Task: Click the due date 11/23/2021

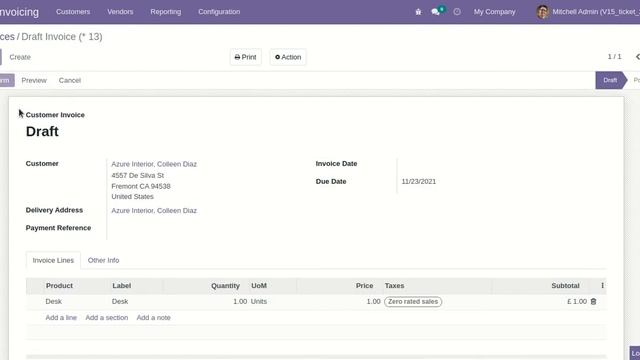Action: 419,182
